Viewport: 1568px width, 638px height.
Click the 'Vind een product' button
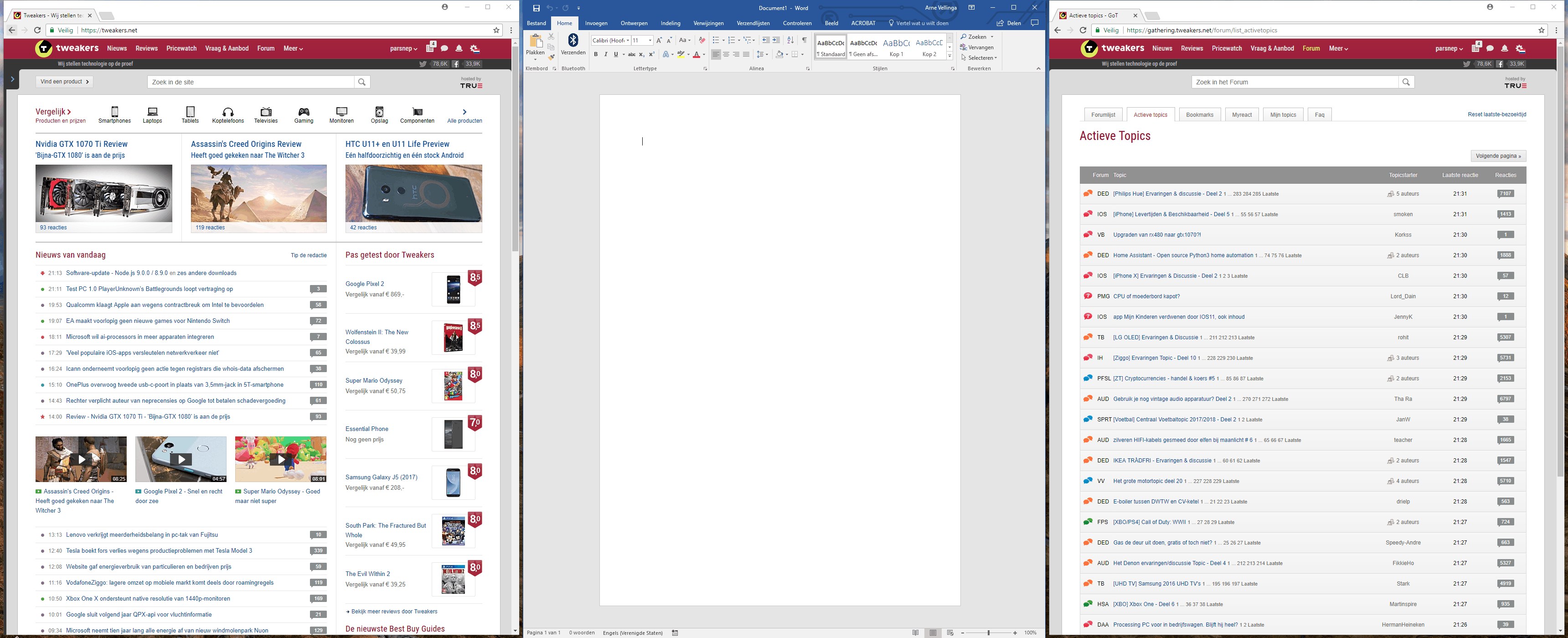(64, 82)
